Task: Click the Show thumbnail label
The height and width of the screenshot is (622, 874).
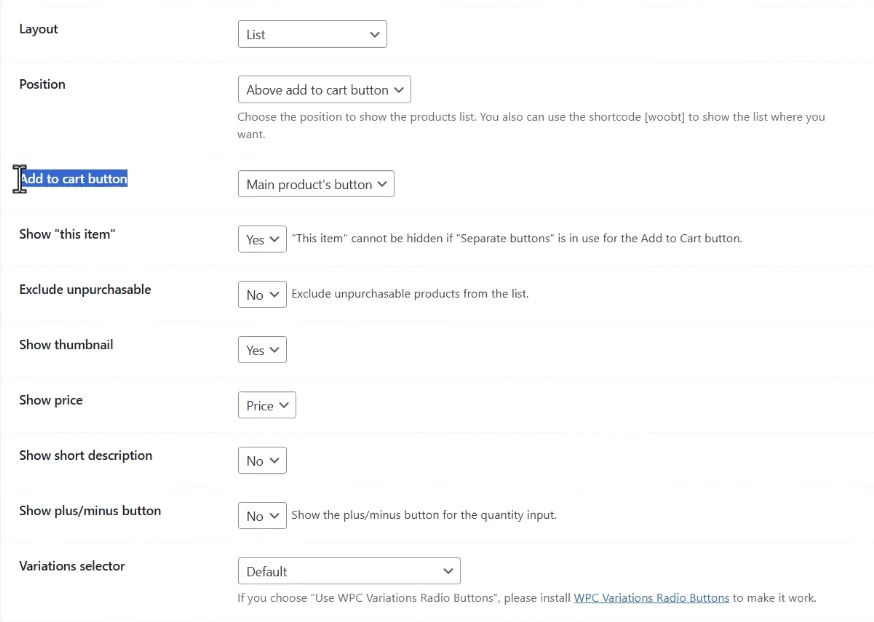Action: click(x=66, y=344)
